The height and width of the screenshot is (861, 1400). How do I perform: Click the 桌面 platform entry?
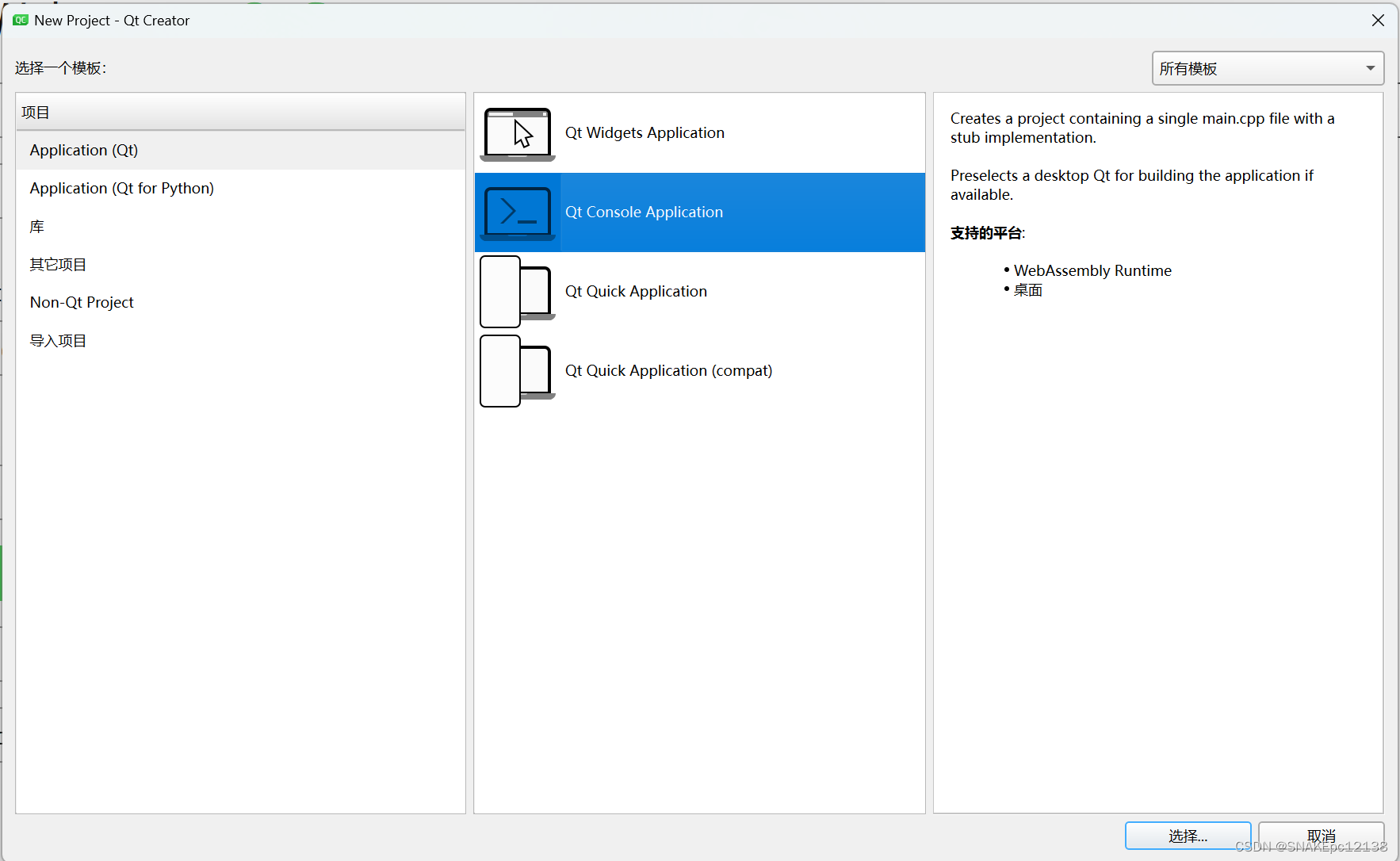coord(1028,290)
